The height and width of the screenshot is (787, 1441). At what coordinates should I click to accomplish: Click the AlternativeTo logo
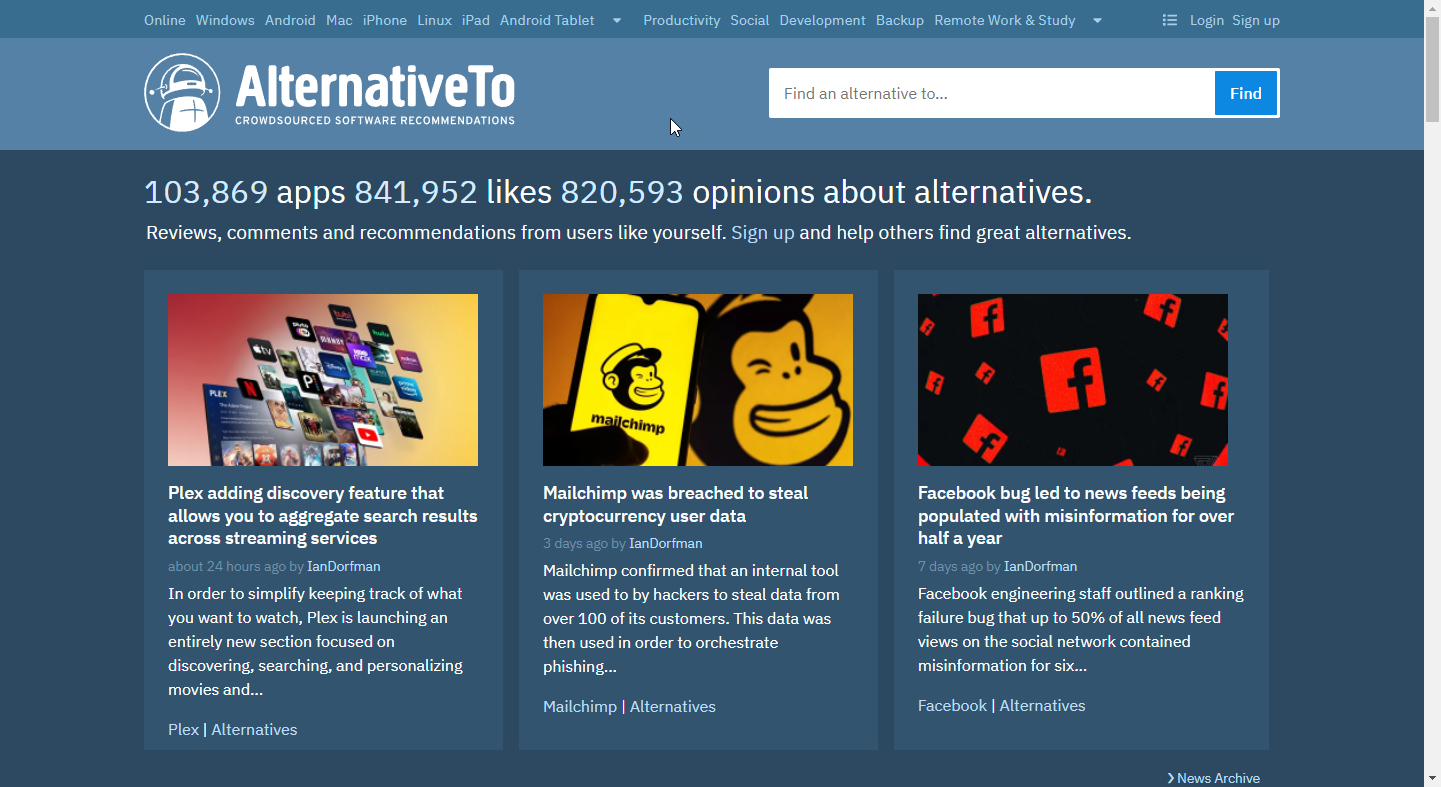[x=330, y=93]
